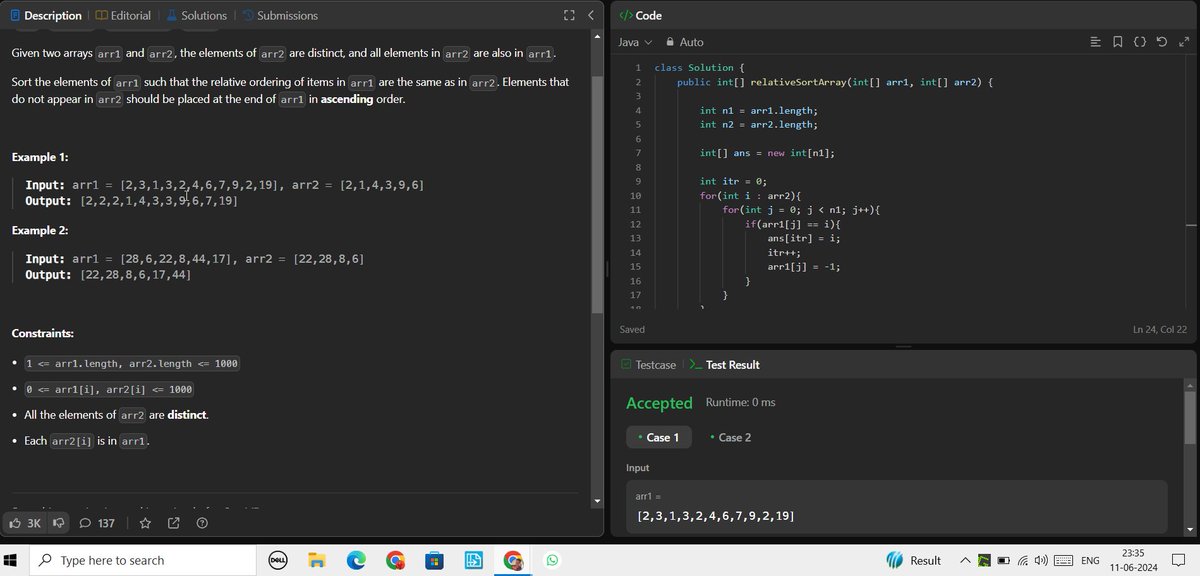Format the code using the alignment icon
The width and height of the screenshot is (1200, 576).
point(1096,42)
